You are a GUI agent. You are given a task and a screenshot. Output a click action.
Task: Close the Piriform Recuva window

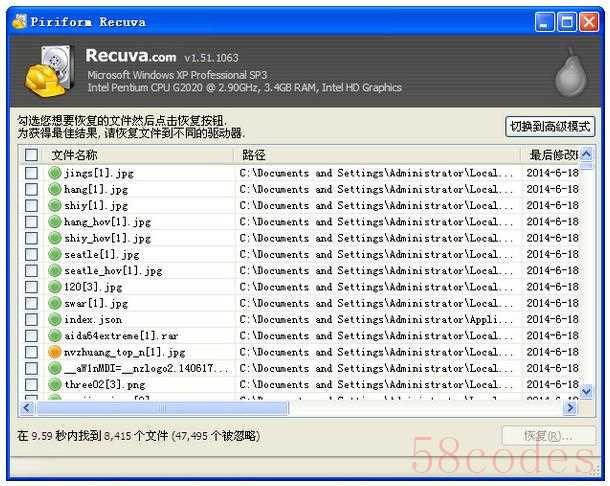click(589, 22)
